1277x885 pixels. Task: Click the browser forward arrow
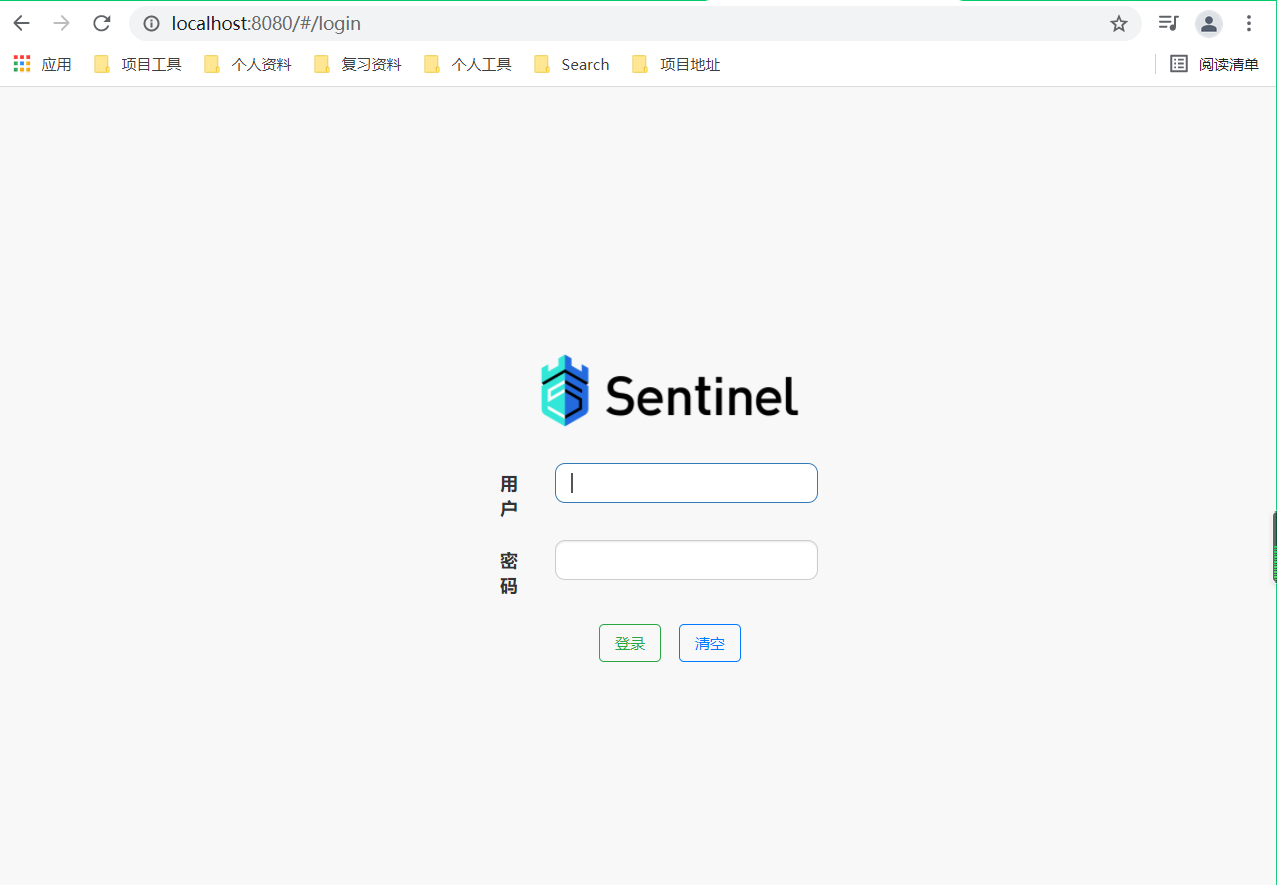(62, 23)
